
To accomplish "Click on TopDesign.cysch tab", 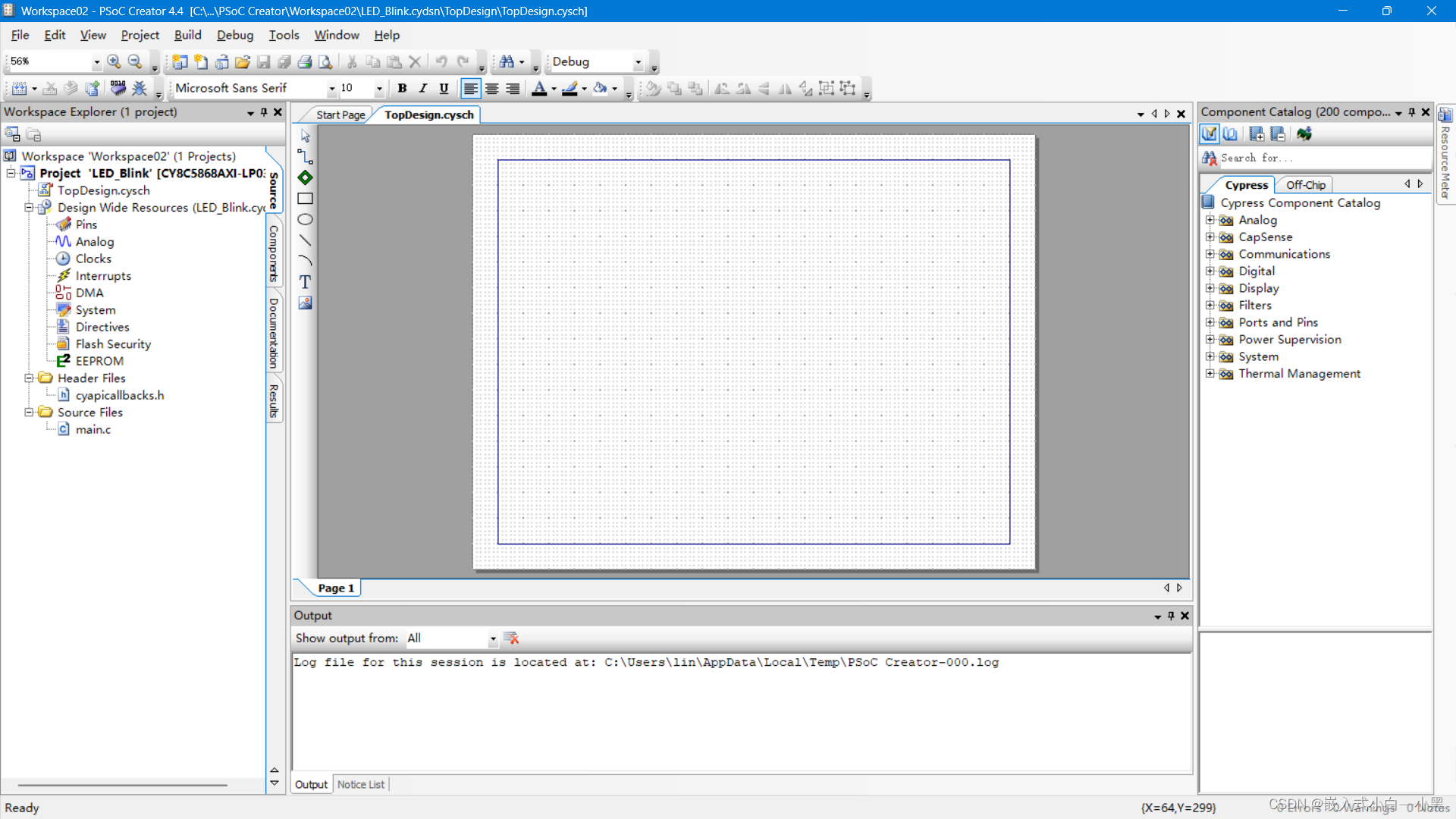I will 428,114.
